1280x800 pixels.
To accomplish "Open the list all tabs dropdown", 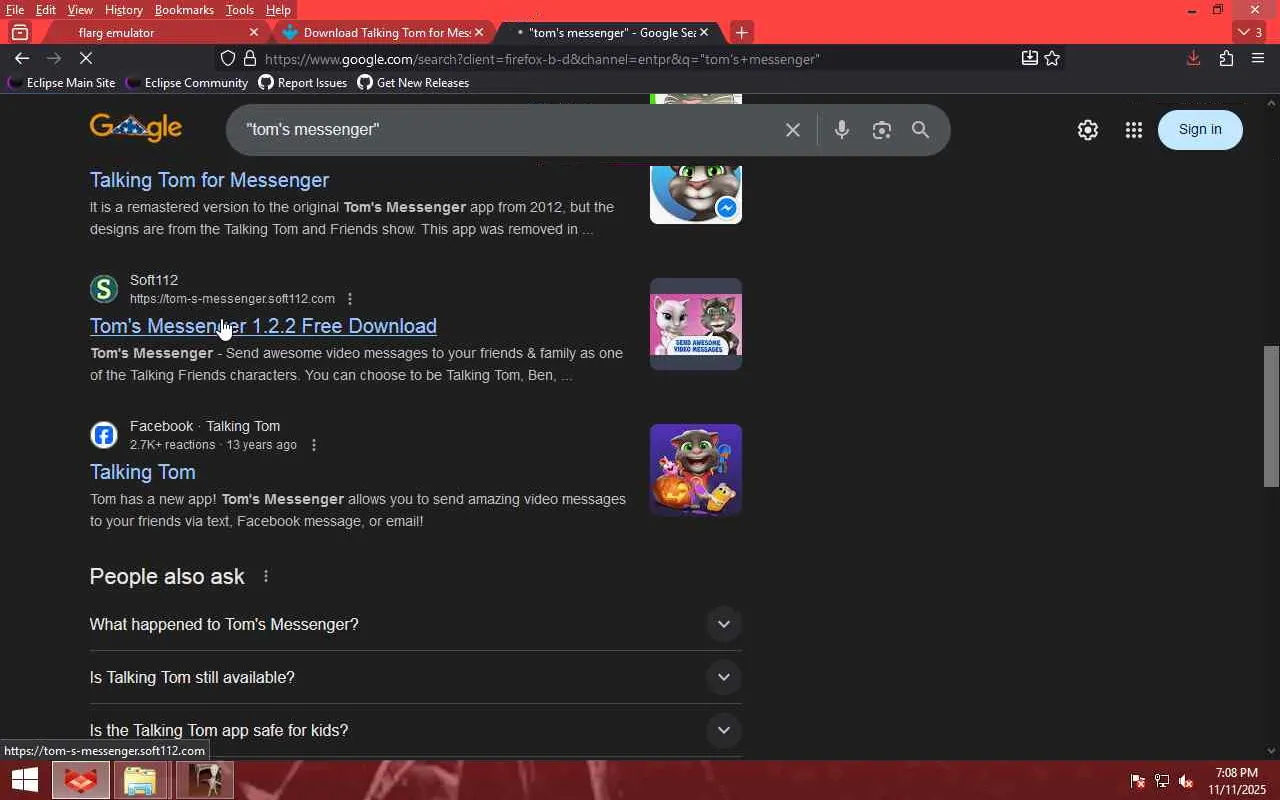I will pos(1250,32).
